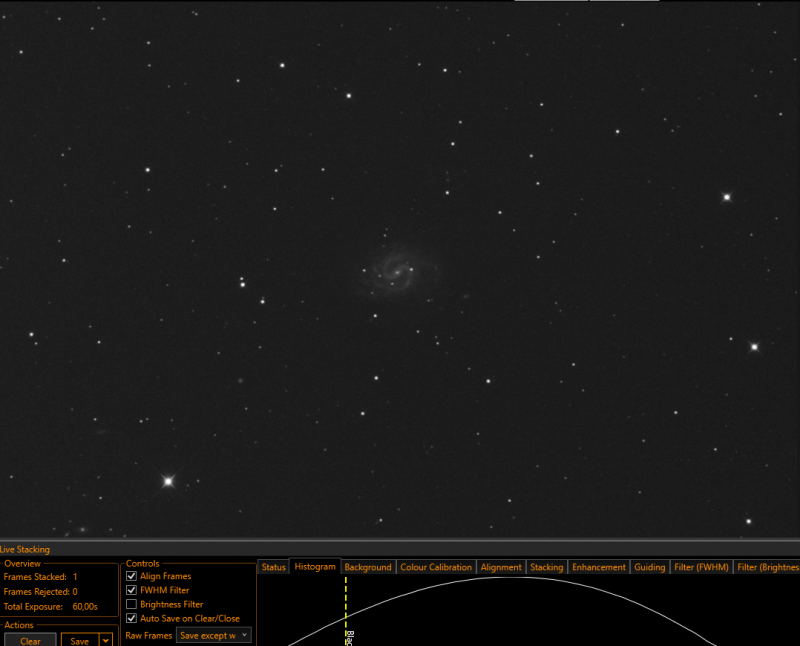Expand the Save button dropdown arrow
The width and height of the screenshot is (800, 646).
point(106,640)
